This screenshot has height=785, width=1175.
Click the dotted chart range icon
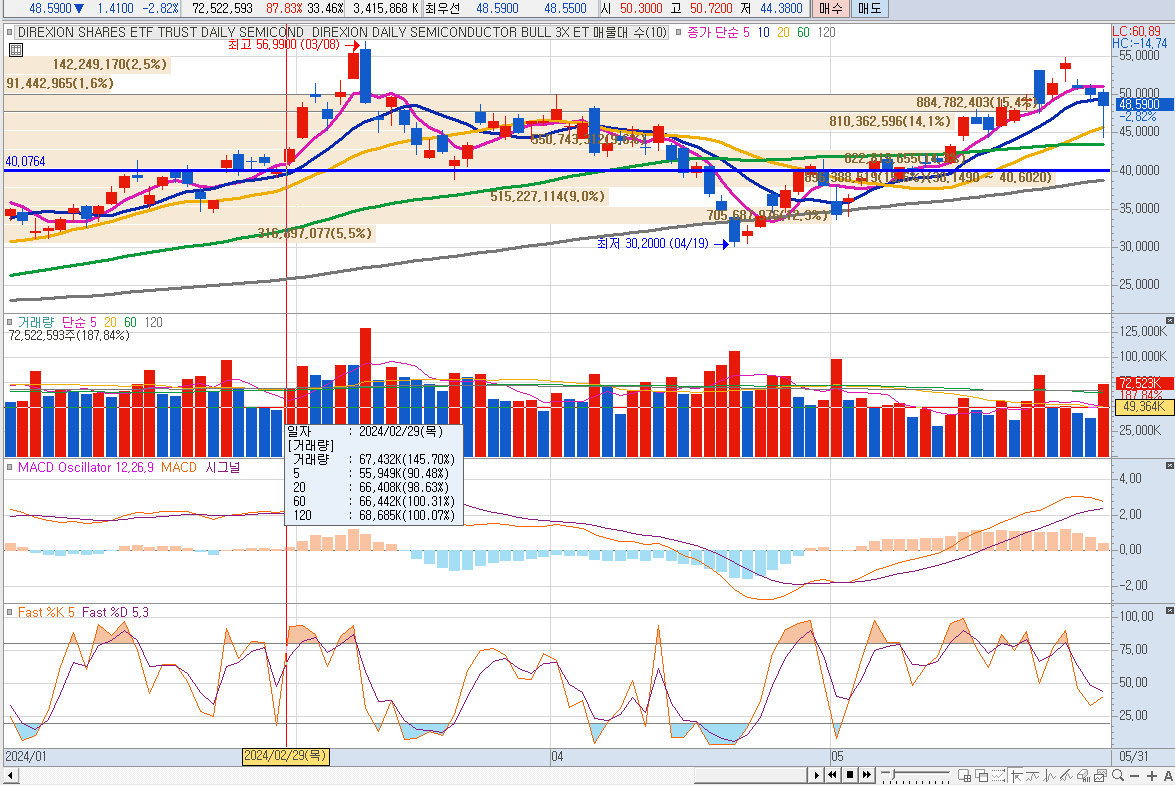click(x=998, y=775)
